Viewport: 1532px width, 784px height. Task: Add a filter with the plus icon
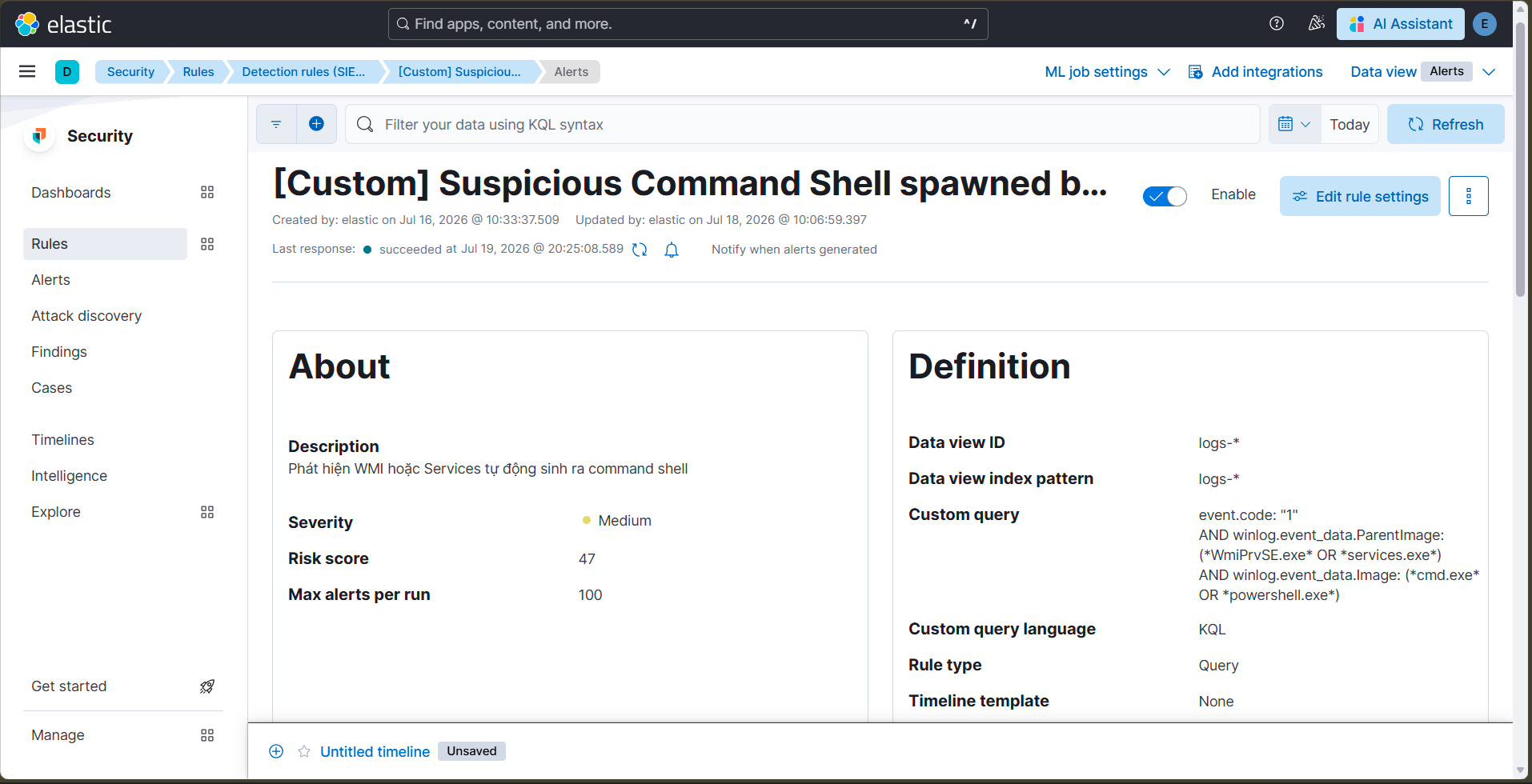[317, 124]
